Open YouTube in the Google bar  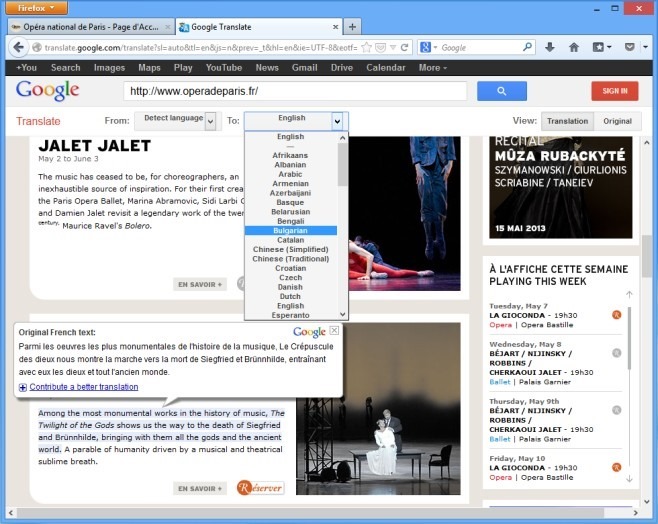point(224,68)
